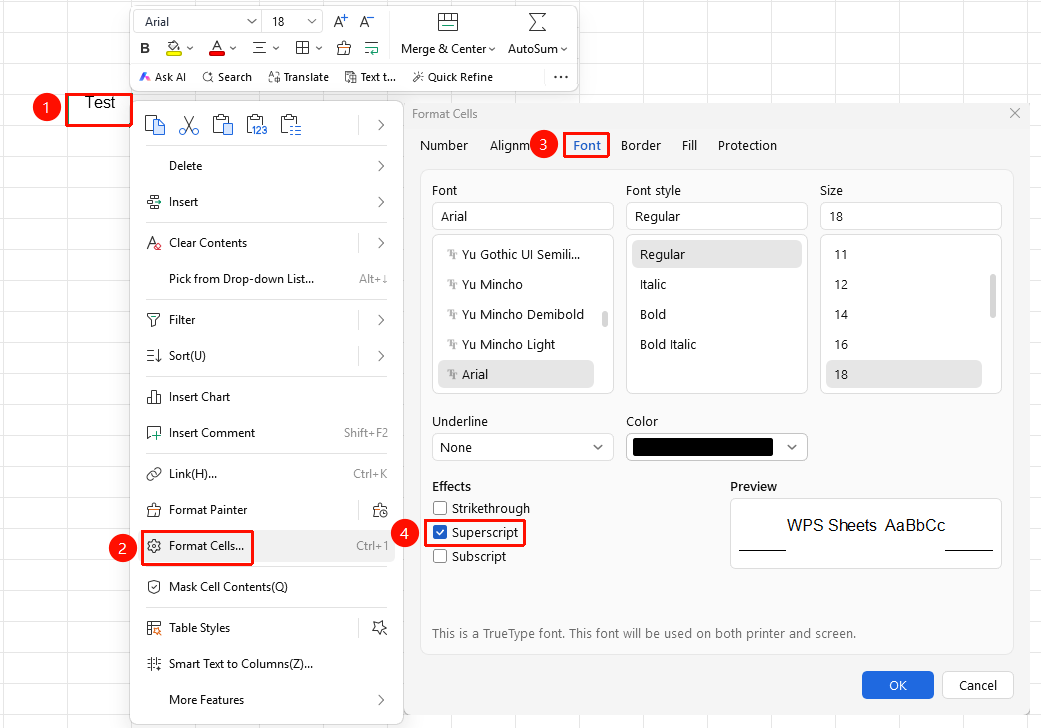Click the increase font size icon
This screenshot has height=728, width=1041.
[341, 22]
